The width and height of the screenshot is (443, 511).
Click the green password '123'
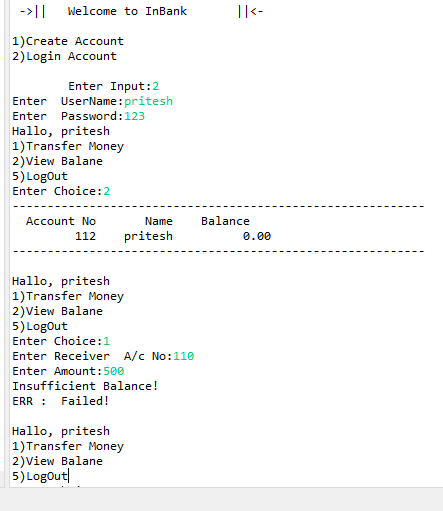tap(134, 116)
